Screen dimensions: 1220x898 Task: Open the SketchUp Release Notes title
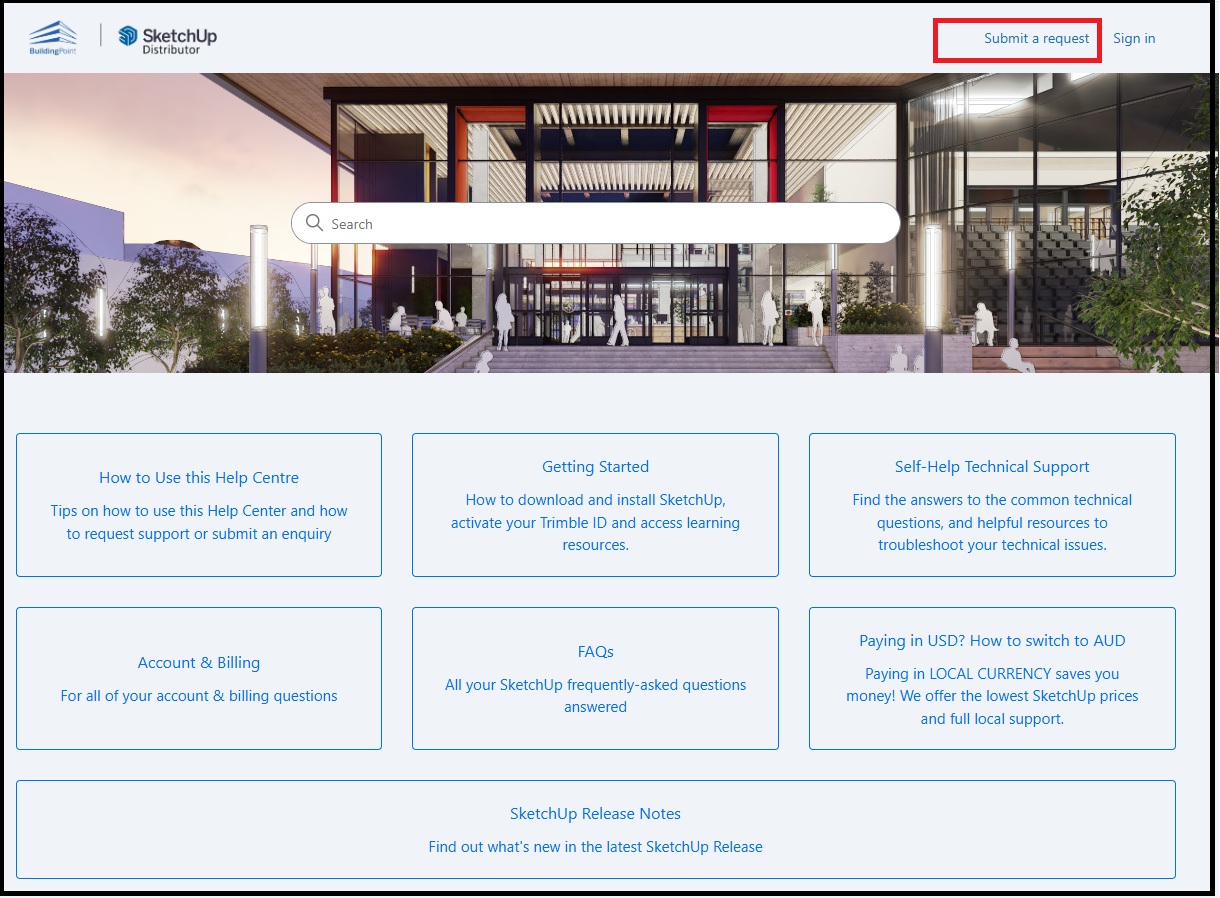click(595, 814)
